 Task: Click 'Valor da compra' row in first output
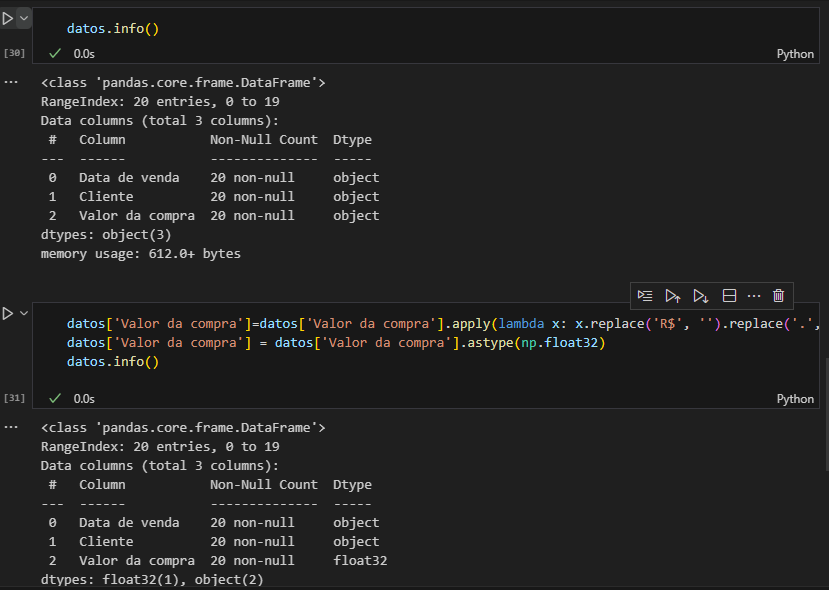point(214,216)
